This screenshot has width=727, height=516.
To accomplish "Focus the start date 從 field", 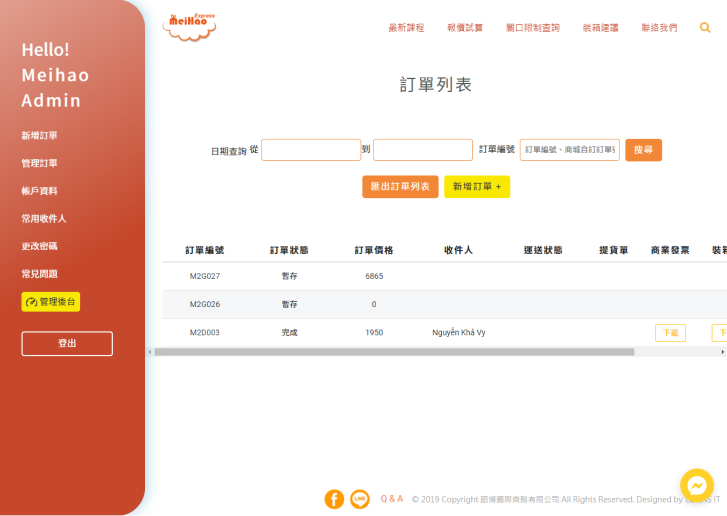I will pos(311,150).
